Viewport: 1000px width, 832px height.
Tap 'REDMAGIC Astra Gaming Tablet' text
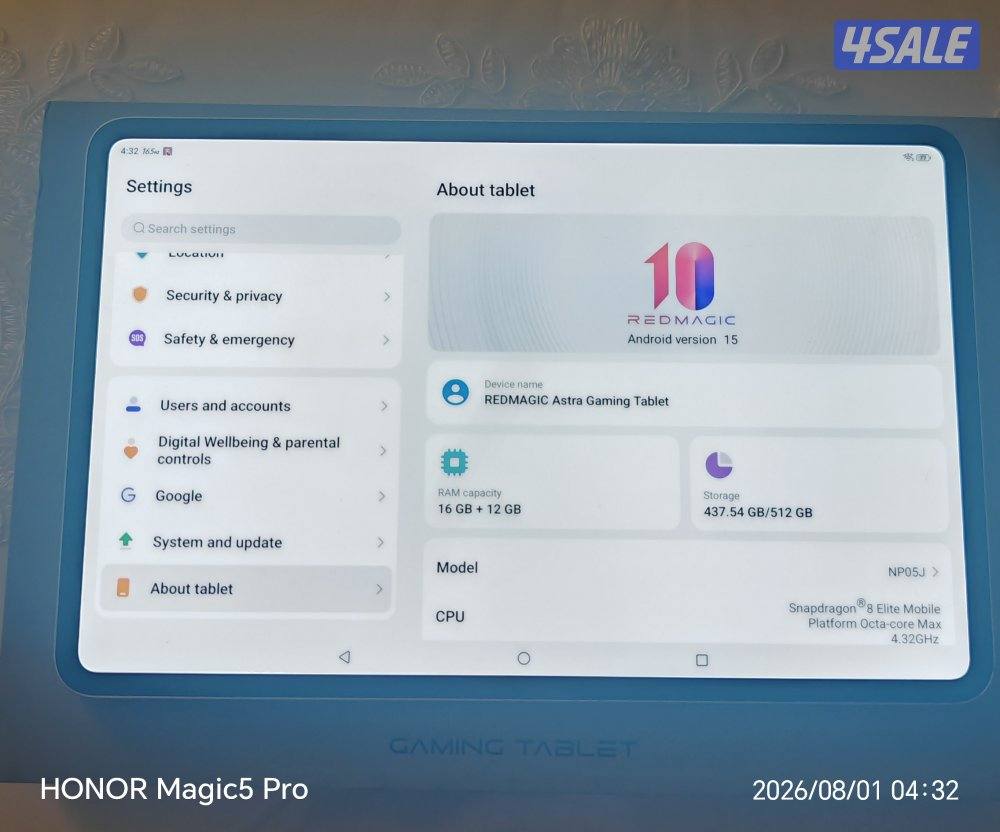click(577, 400)
